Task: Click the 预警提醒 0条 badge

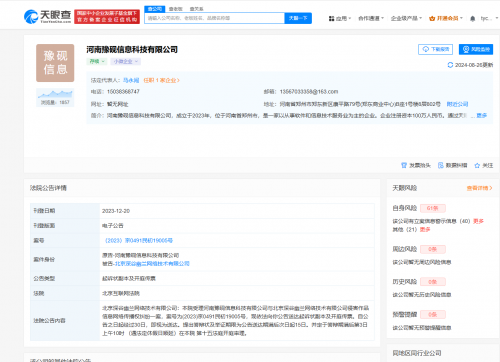Action: coord(433,314)
